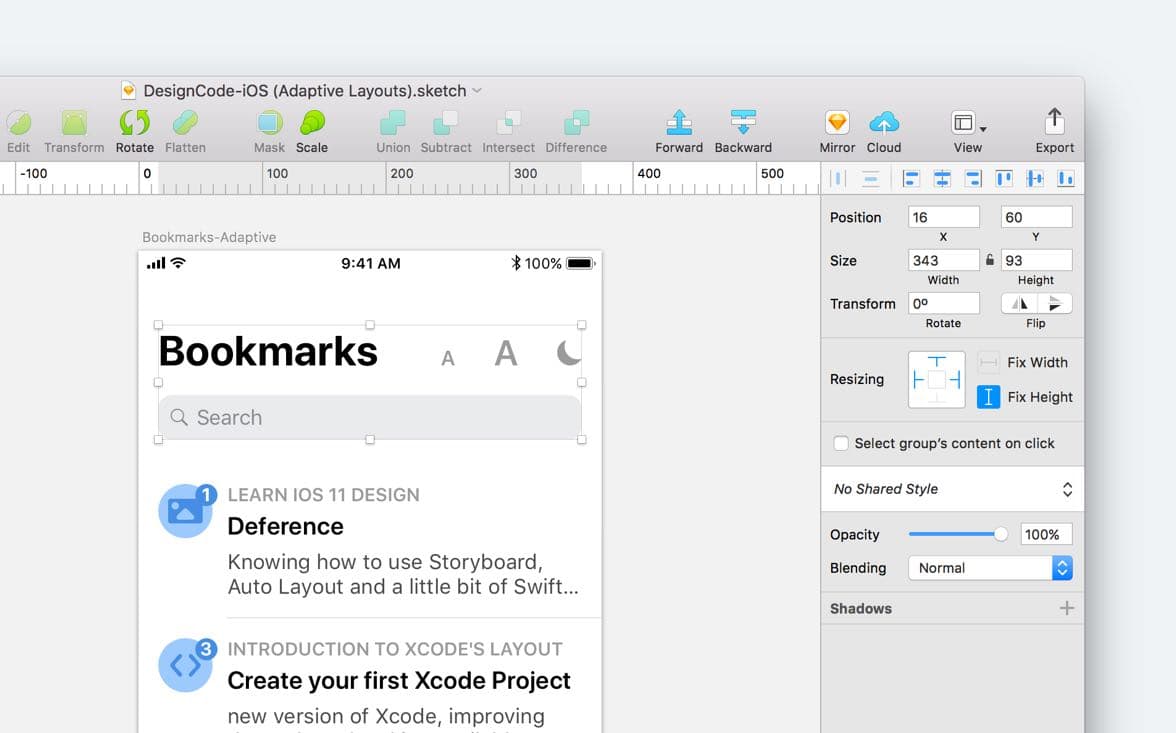Click the Width size field
Viewport: 1176px width, 733px height.
click(944, 260)
